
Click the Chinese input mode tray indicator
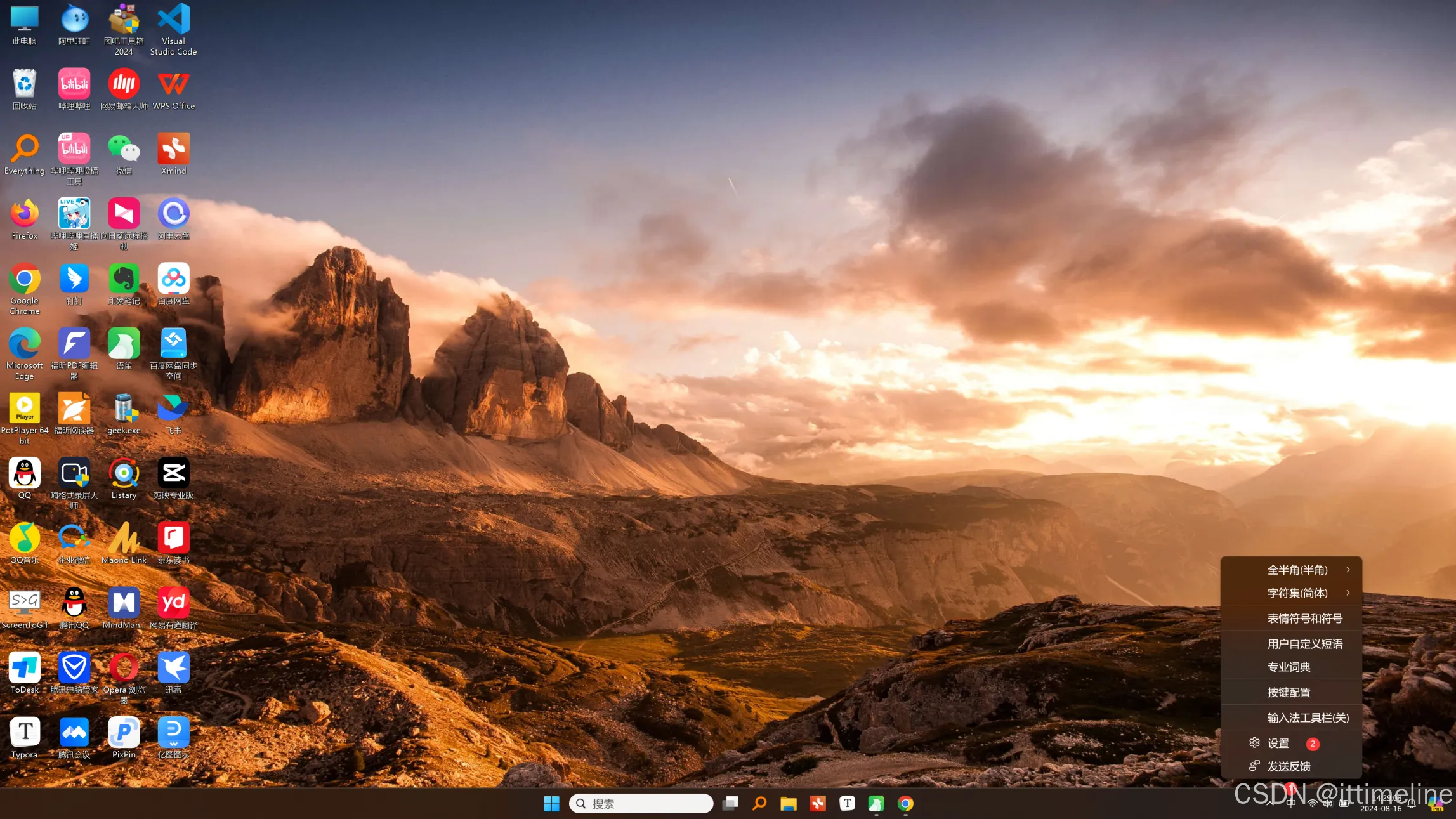1291,804
